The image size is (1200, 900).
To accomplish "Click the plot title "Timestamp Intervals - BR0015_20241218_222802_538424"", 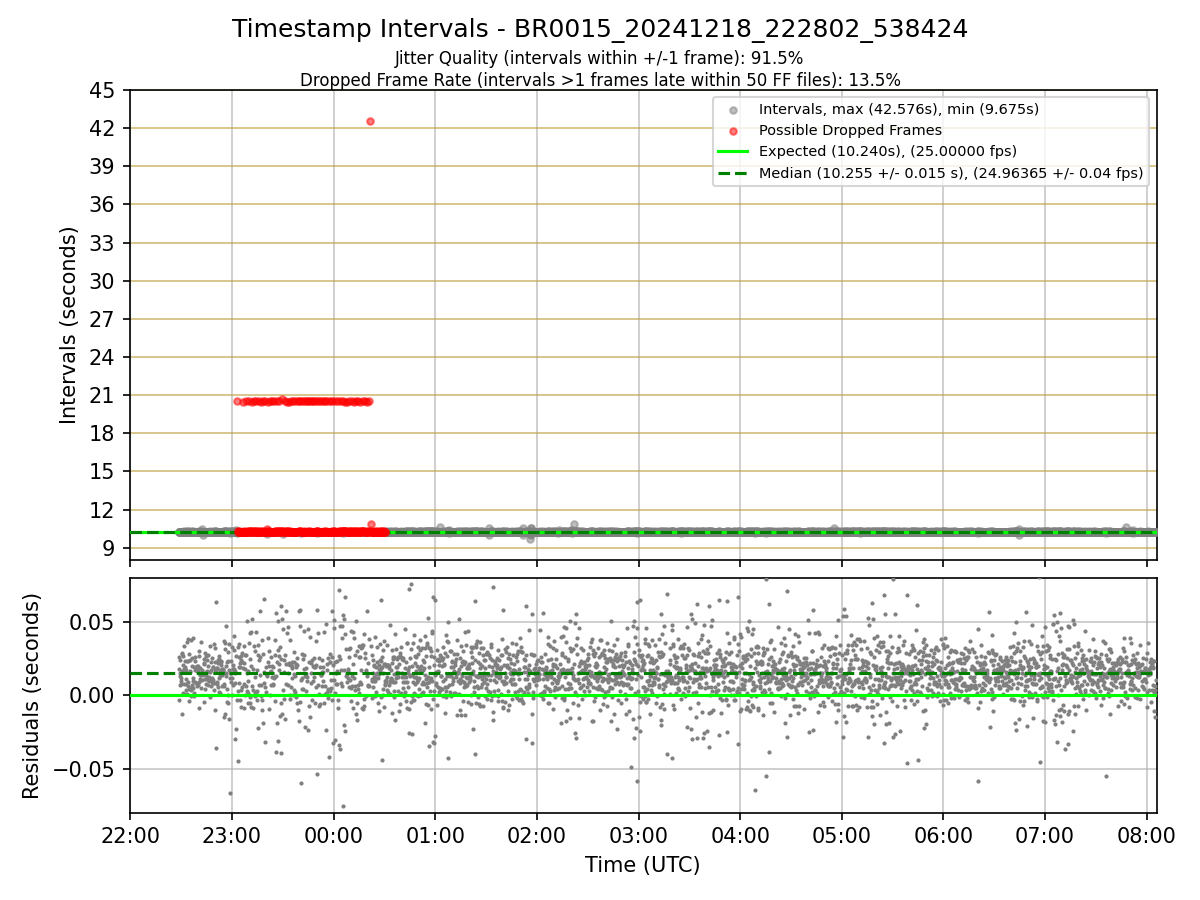I will coord(600,29).
